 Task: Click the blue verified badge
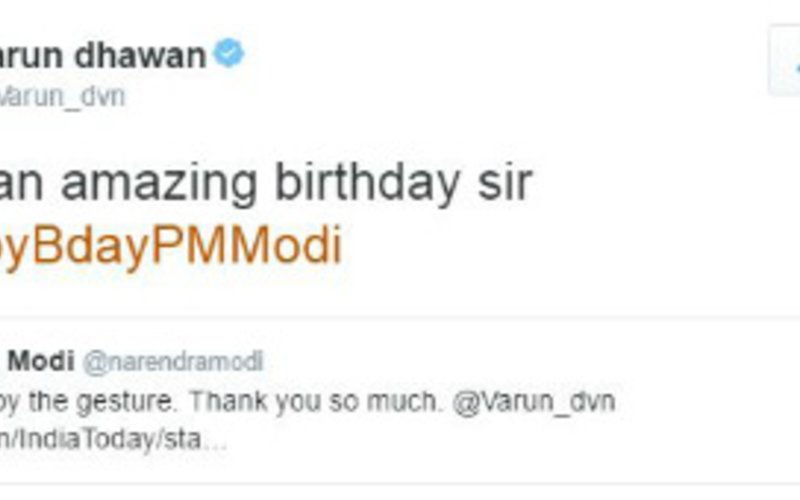pos(229,53)
